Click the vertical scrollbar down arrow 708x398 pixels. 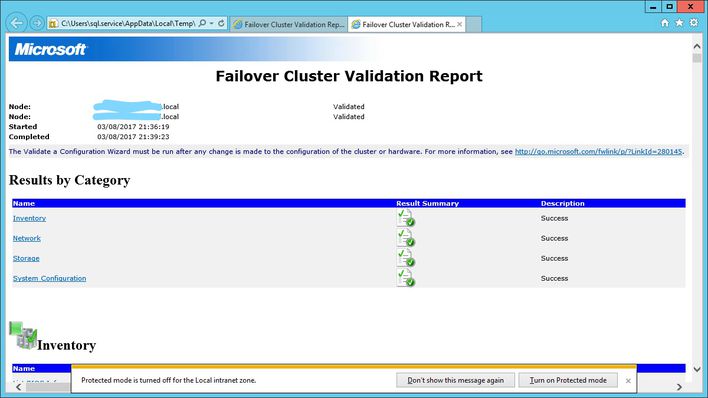(x=697, y=369)
